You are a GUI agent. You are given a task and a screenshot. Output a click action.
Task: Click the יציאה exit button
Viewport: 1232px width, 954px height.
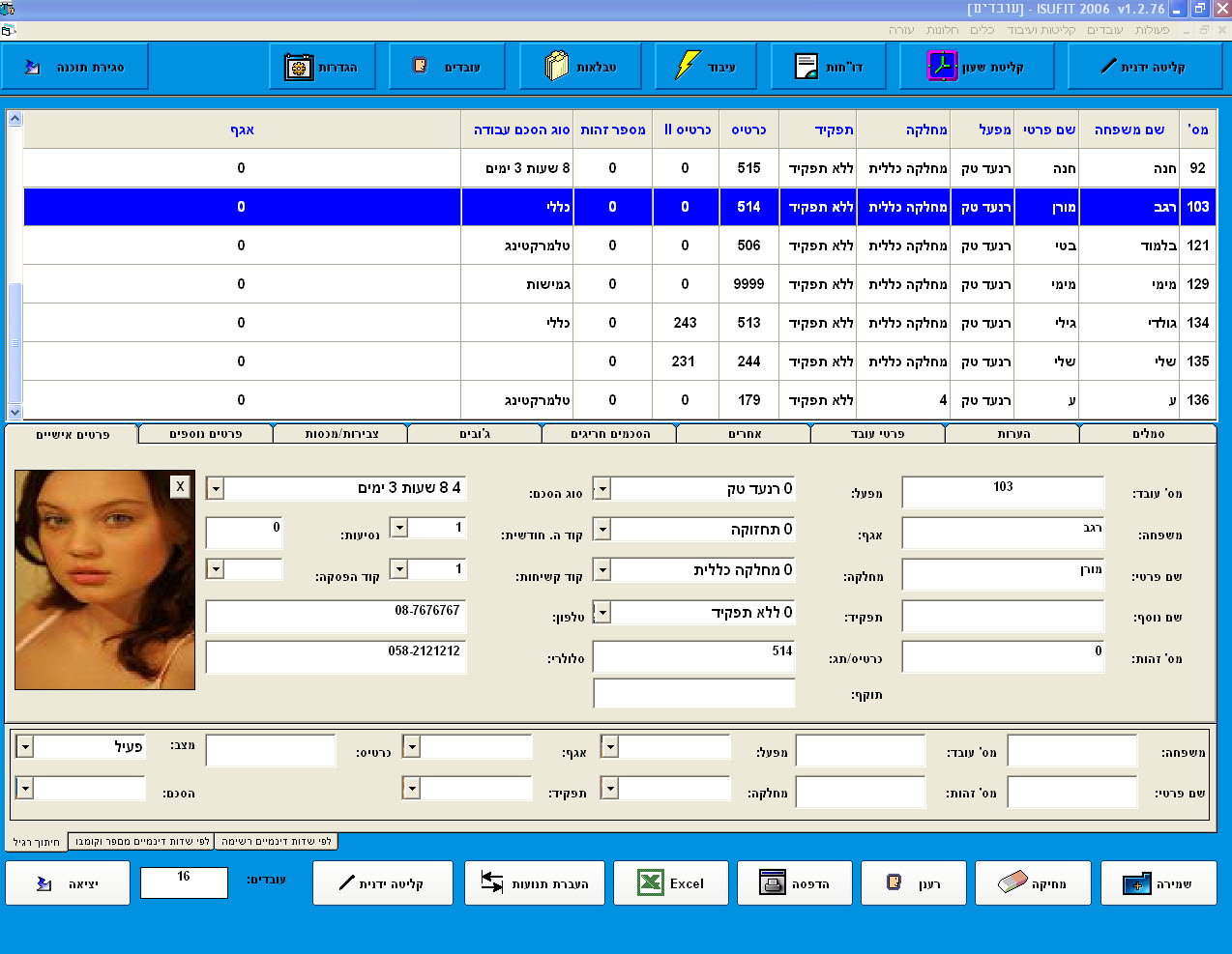(x=68, y=883)
